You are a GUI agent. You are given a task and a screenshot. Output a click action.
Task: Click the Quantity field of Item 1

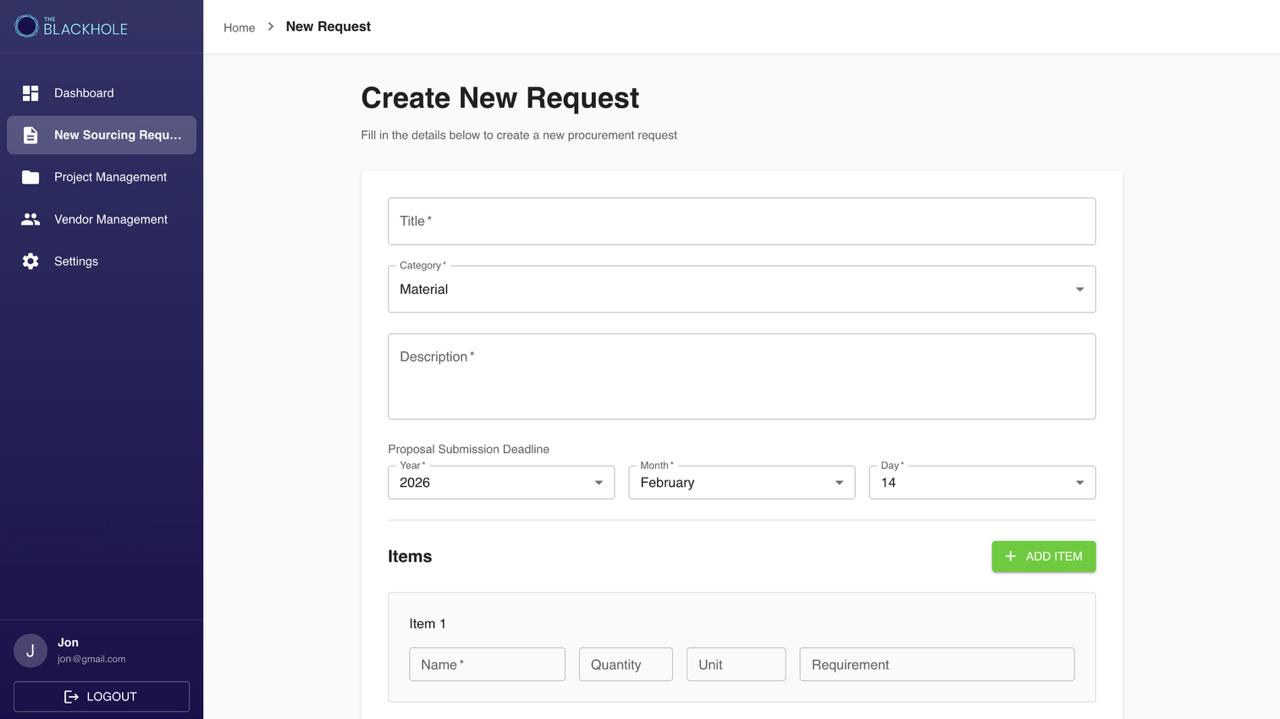pos(626,664)
